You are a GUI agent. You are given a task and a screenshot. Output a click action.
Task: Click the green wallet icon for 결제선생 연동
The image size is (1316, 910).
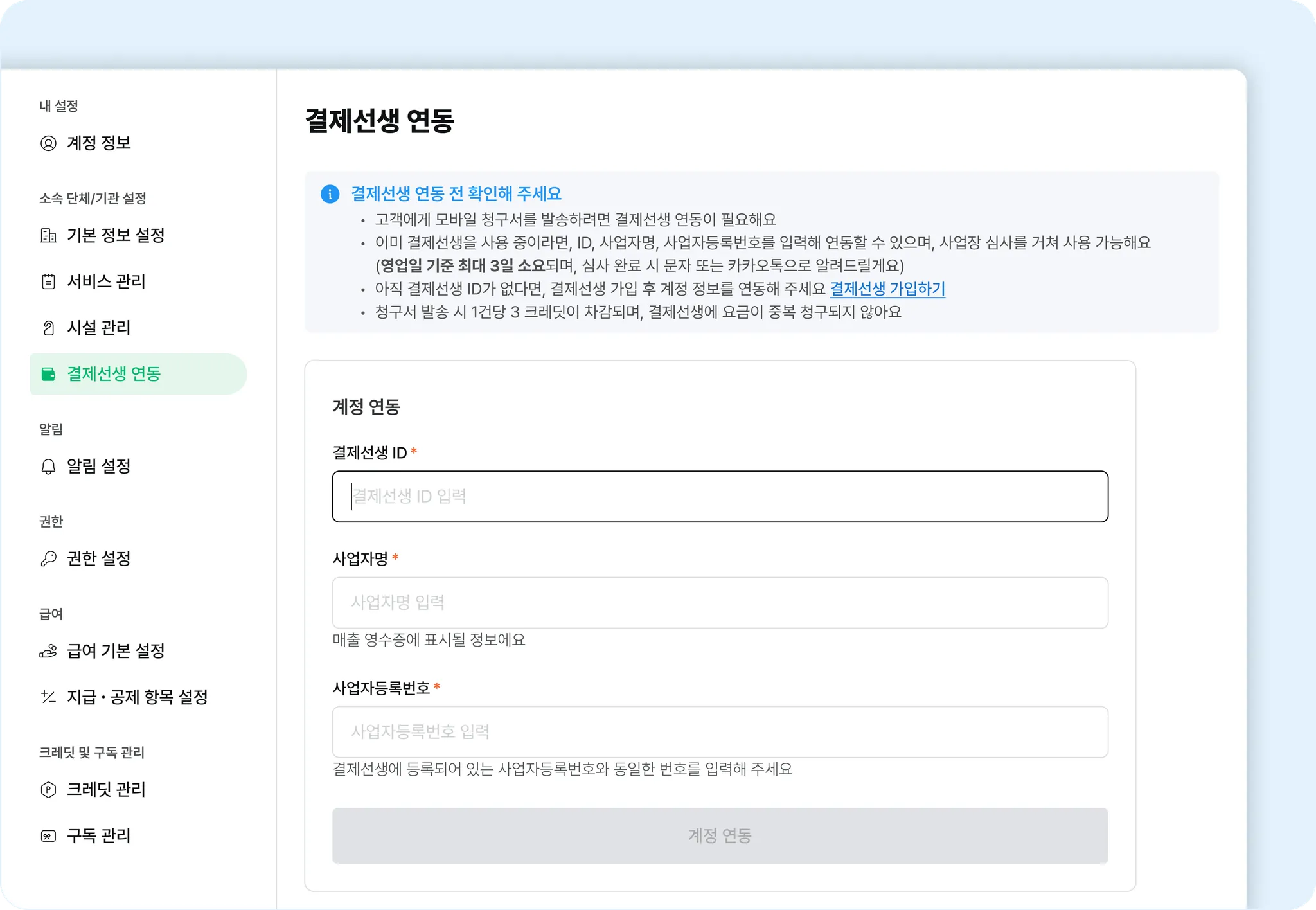pos(48,374)
